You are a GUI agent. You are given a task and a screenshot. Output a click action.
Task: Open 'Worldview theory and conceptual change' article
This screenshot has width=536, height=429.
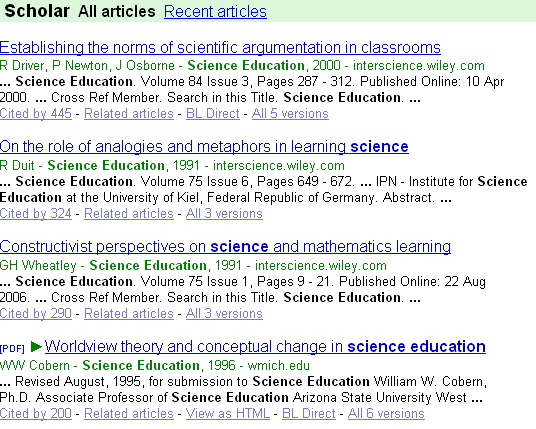point(265,347)
